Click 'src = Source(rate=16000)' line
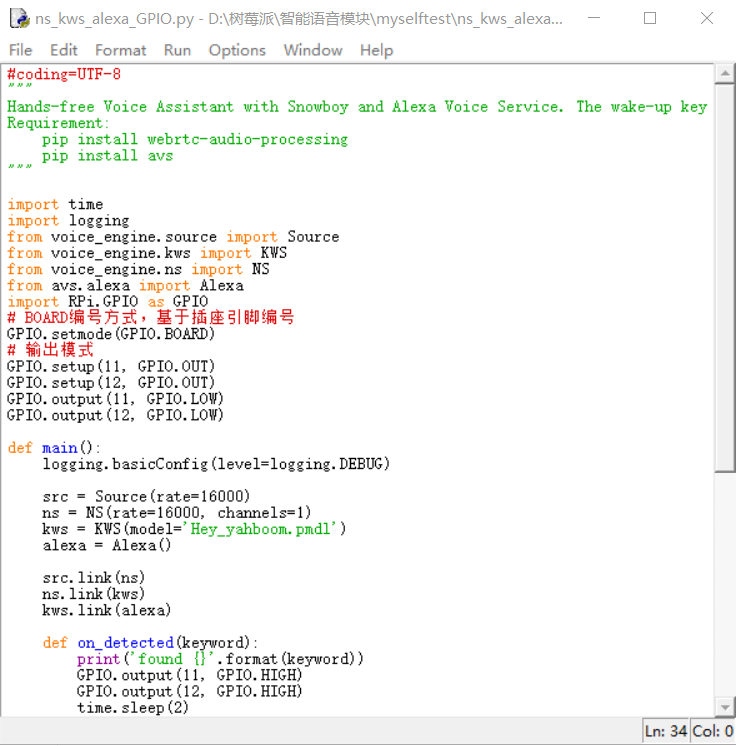736x746 pixels. click(x=146, y=496)
